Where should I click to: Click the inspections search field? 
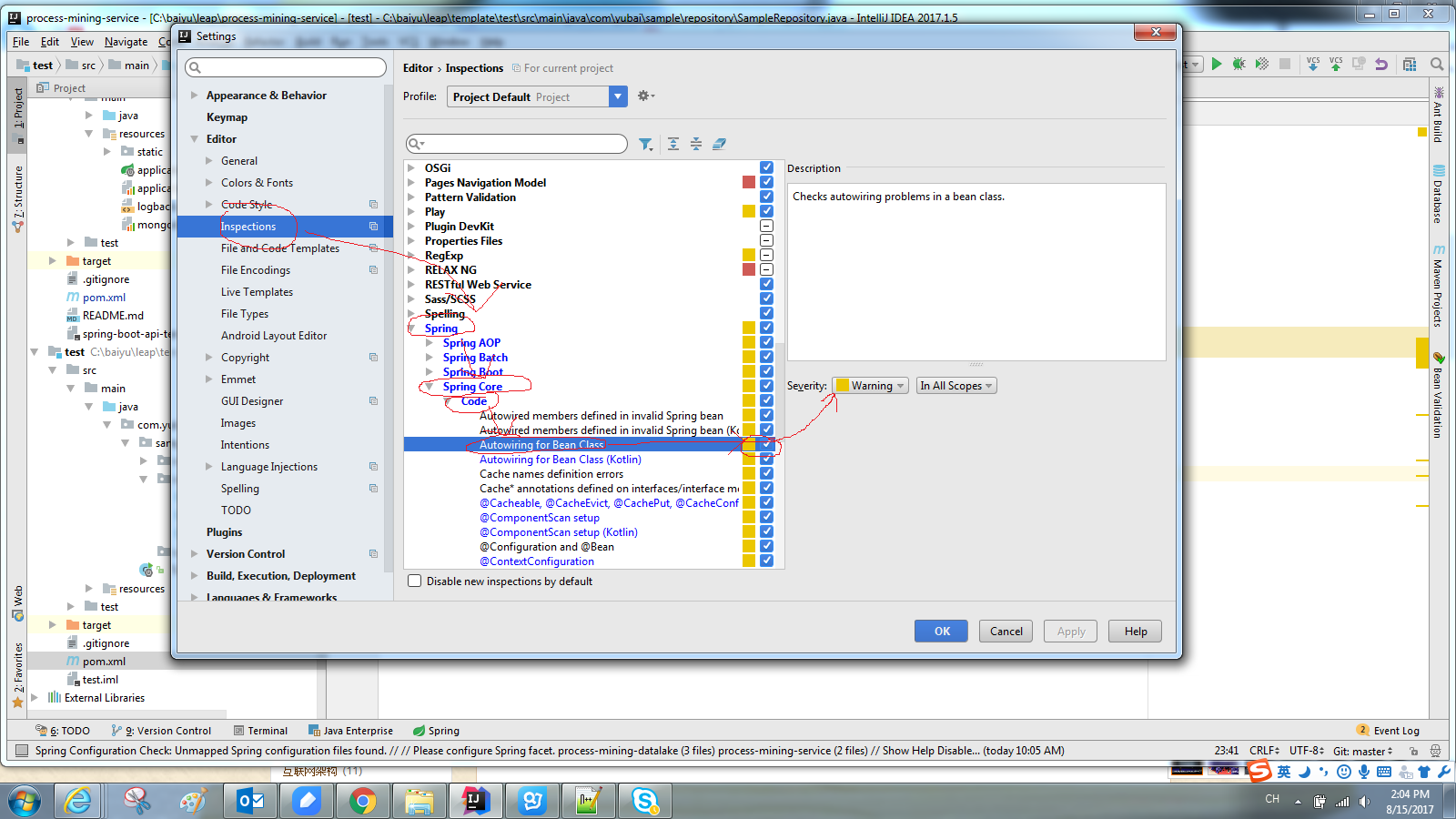(x=516, y=144)
